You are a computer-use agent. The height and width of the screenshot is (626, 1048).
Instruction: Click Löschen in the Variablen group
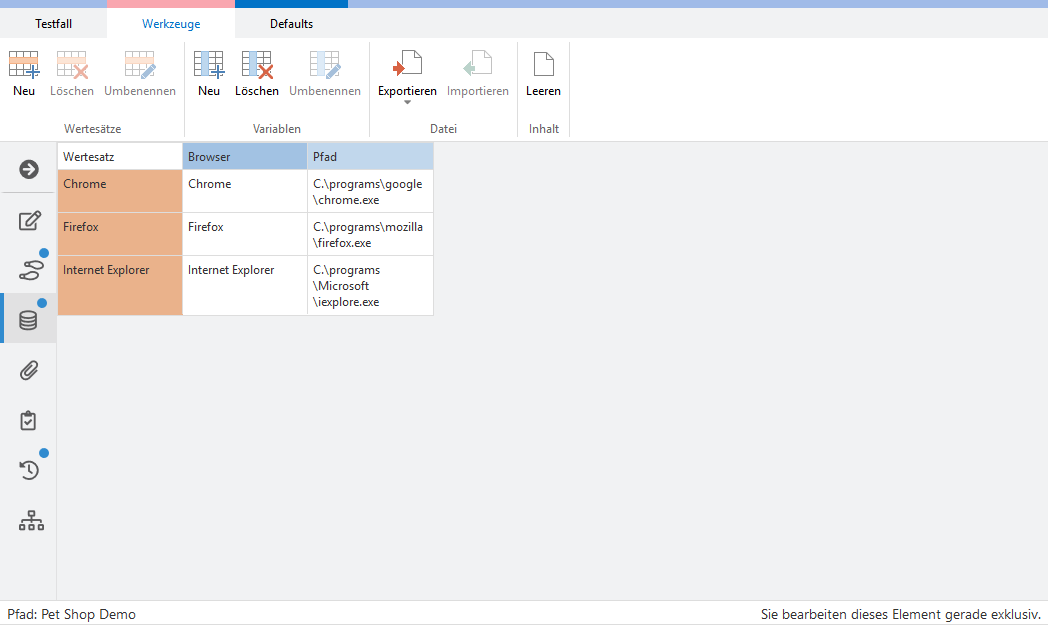[257, 74]
